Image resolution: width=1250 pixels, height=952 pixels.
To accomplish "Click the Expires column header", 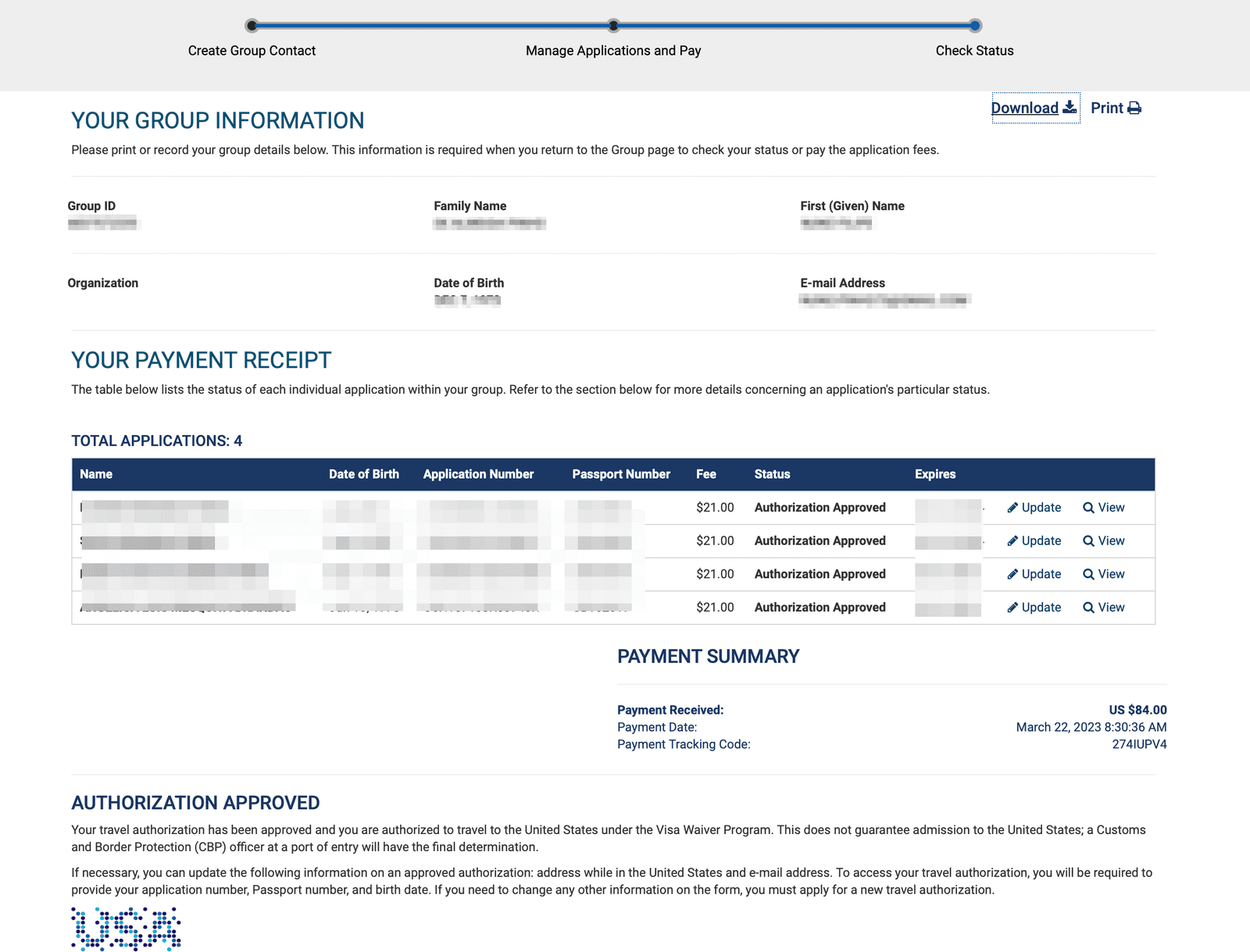I will click(x=935, y=474).
